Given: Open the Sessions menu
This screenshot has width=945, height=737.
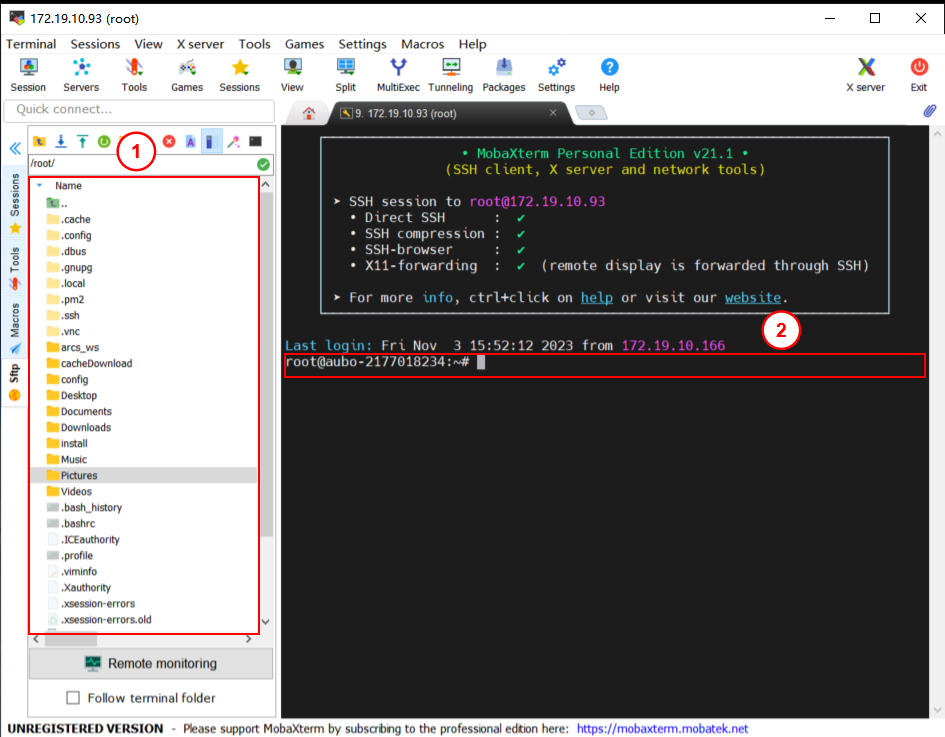Looking at the screenshot, I should pos(95,44).
